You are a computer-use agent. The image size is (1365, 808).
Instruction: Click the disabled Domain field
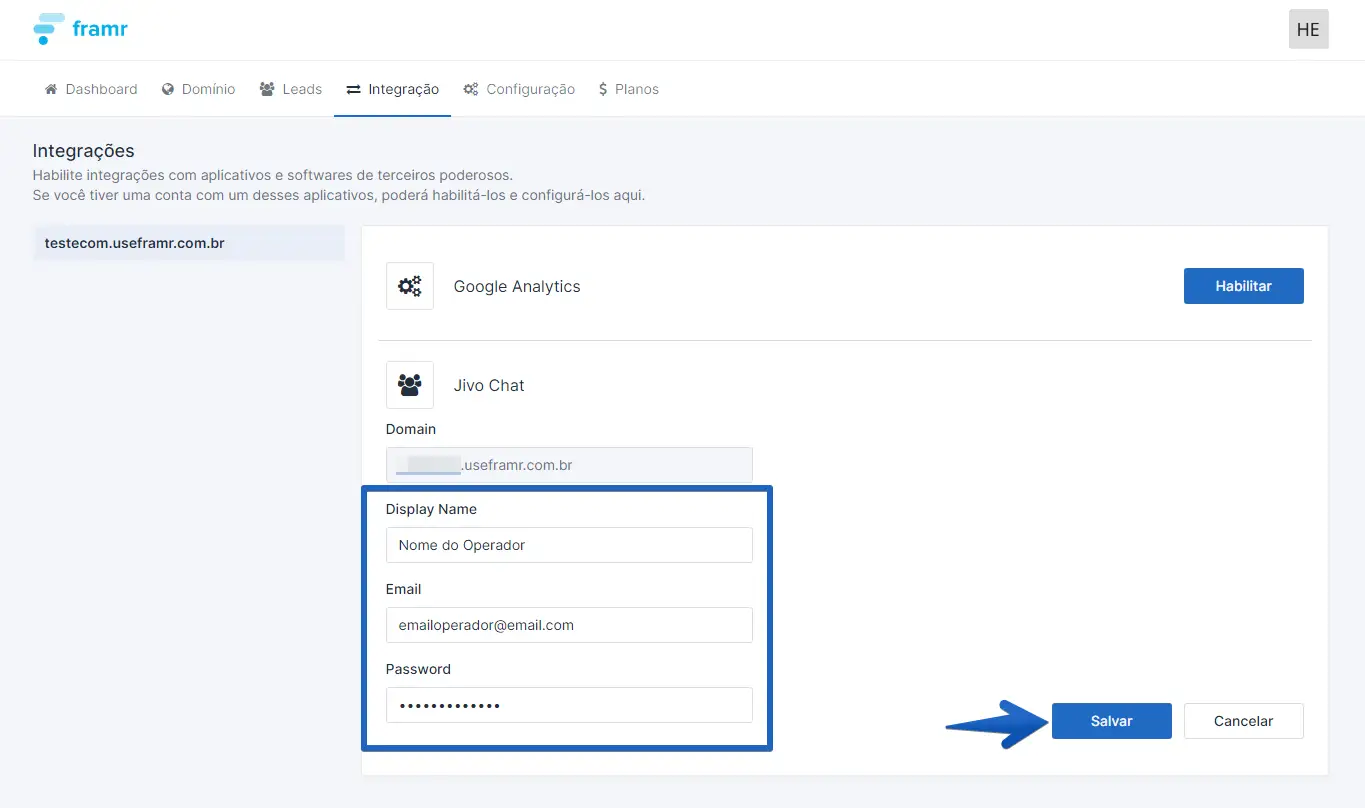[569, 465]
